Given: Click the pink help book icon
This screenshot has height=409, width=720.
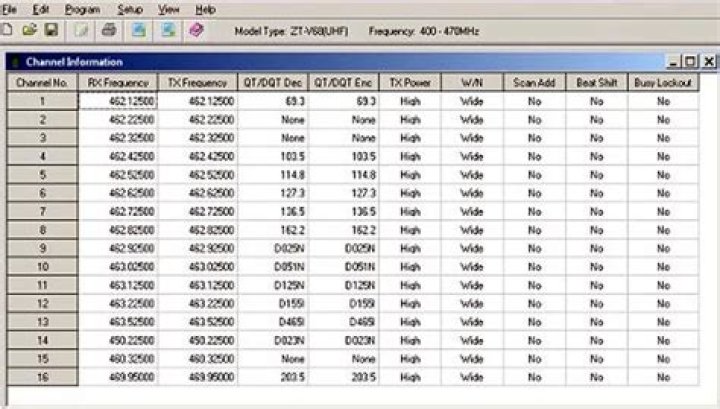Looking at the screenshot, I should tap(197, 30).
